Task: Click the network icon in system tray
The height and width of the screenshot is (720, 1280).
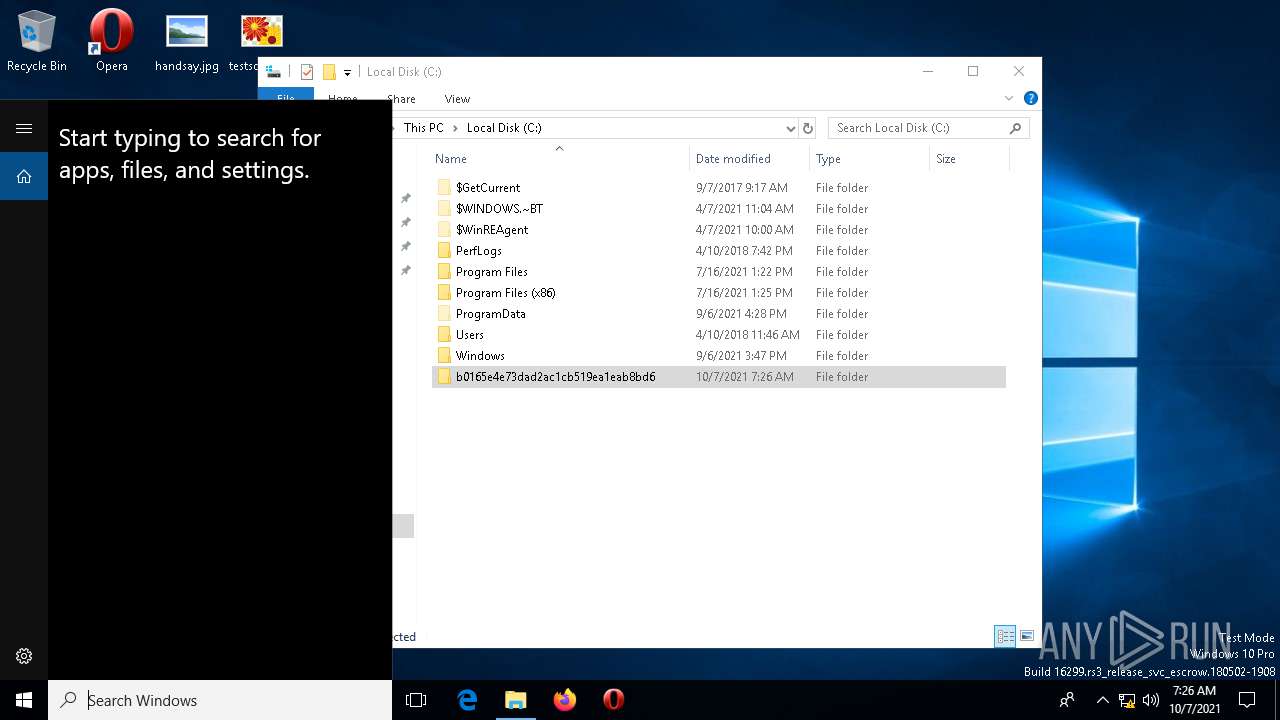Action: (x=1127, y=700)
